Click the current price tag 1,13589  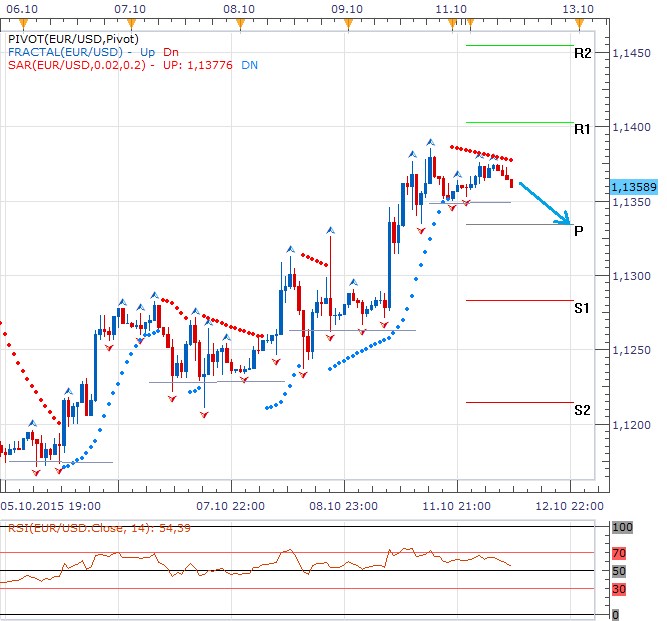pos(633,186)
